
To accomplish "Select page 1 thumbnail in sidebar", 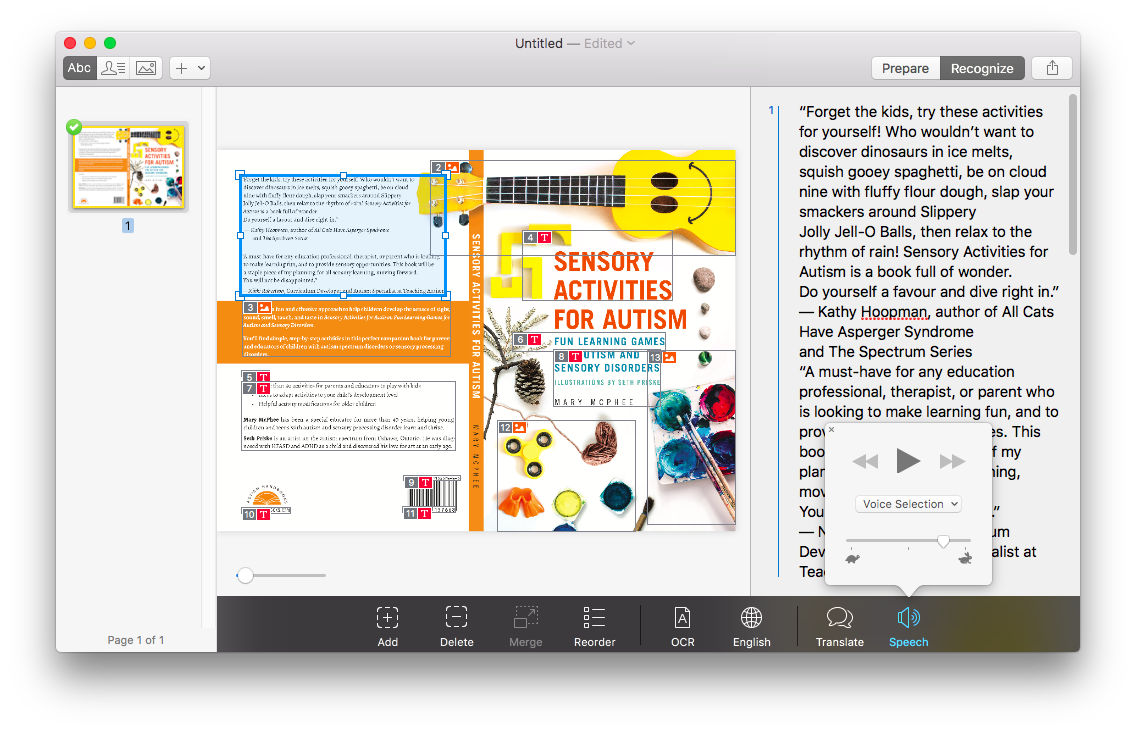I will point(127,167).
